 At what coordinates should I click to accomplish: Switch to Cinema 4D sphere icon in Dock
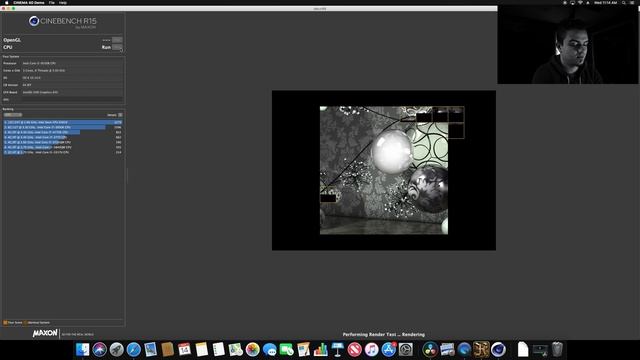(x=498, y=350)
